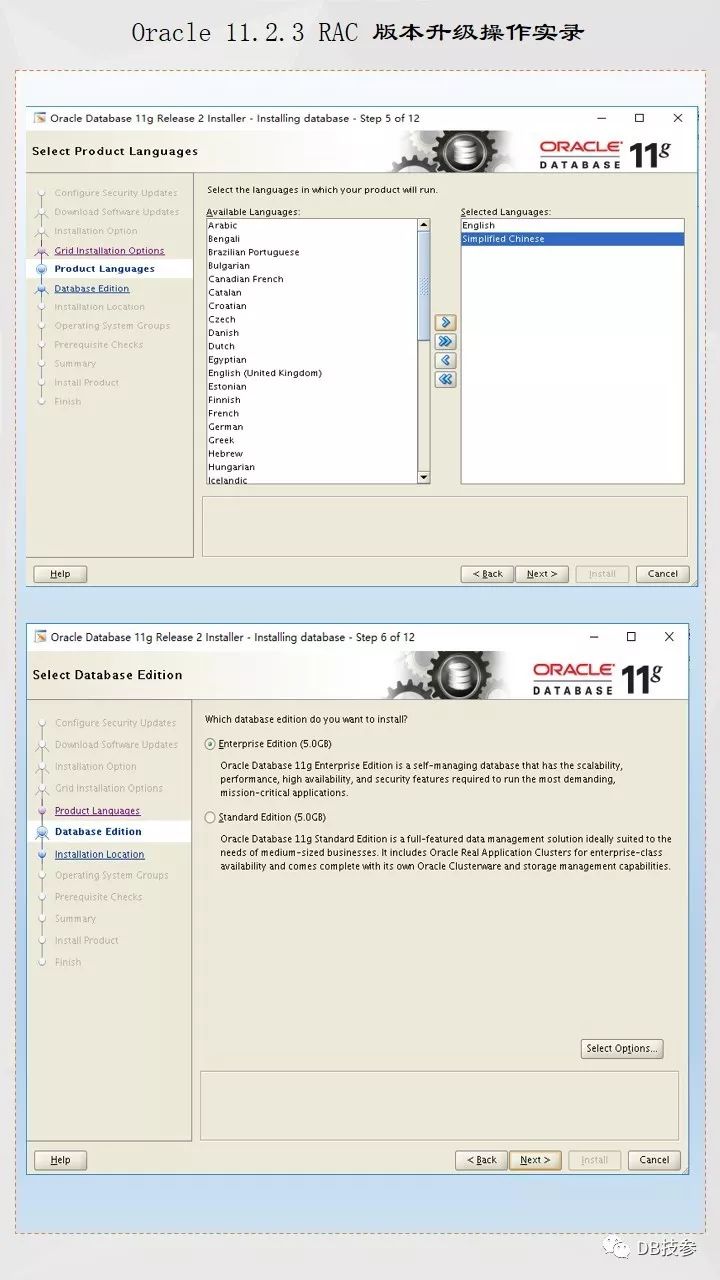Click scroll-up arrow of Available Languages list
Viewport: 720px width, 1280px height.
[424, 226]
